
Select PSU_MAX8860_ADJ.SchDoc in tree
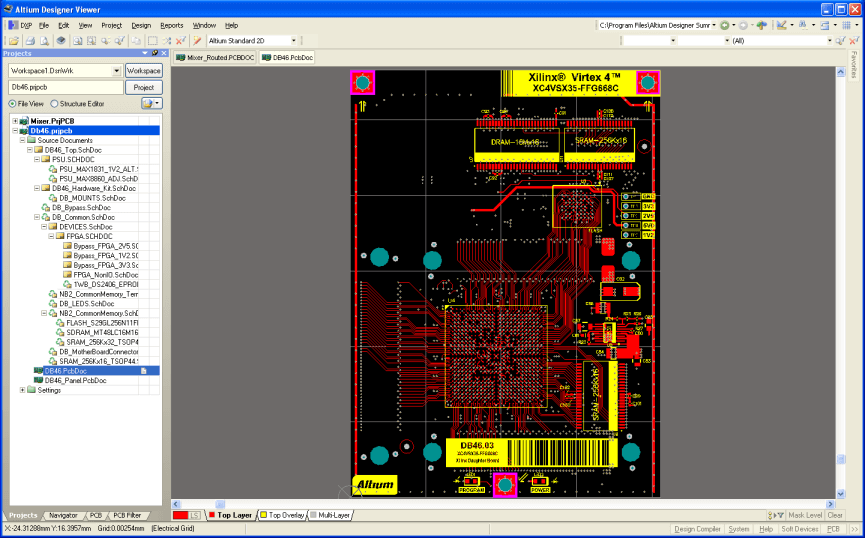coord(98,179)
